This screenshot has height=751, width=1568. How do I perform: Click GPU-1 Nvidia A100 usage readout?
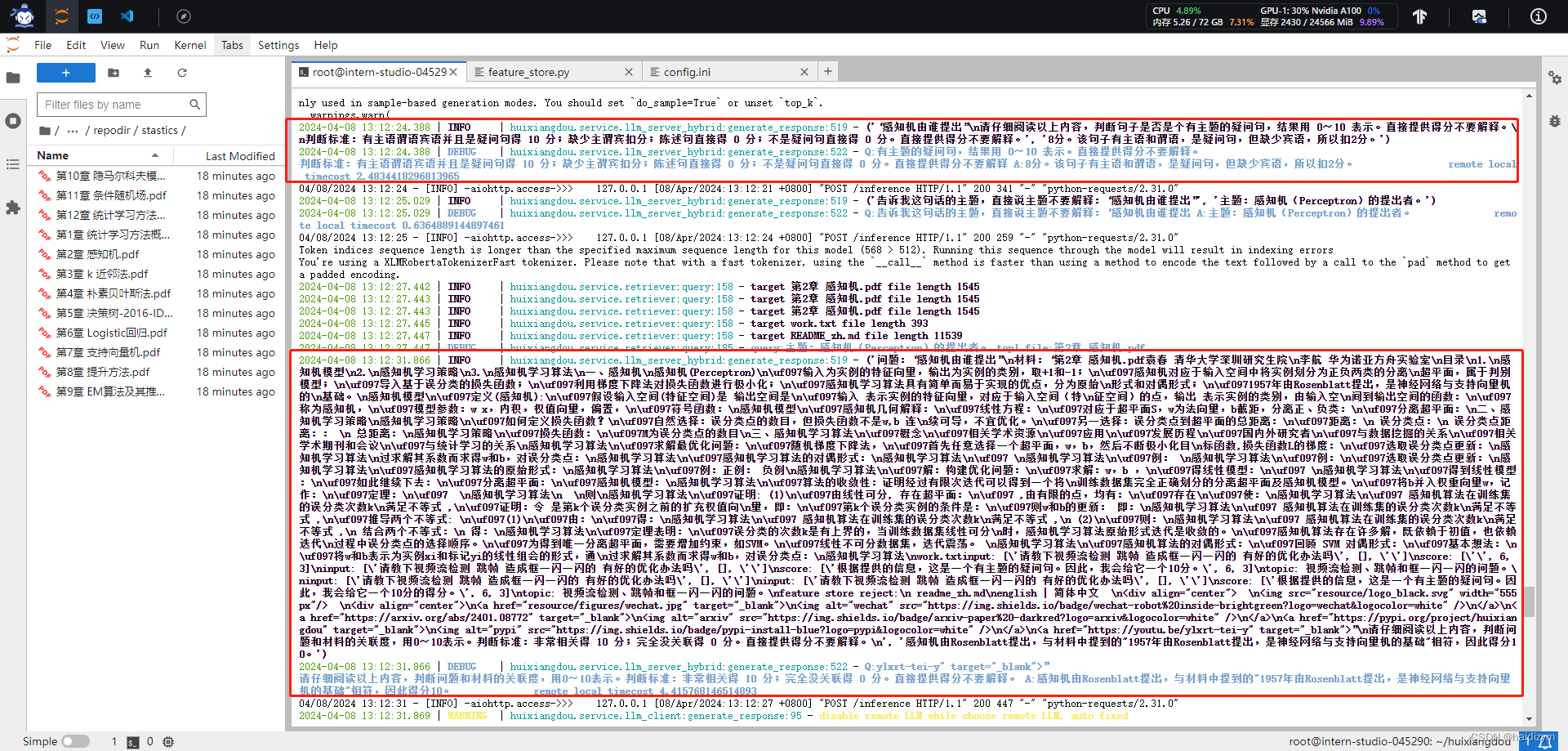(x=1321, y=11)
